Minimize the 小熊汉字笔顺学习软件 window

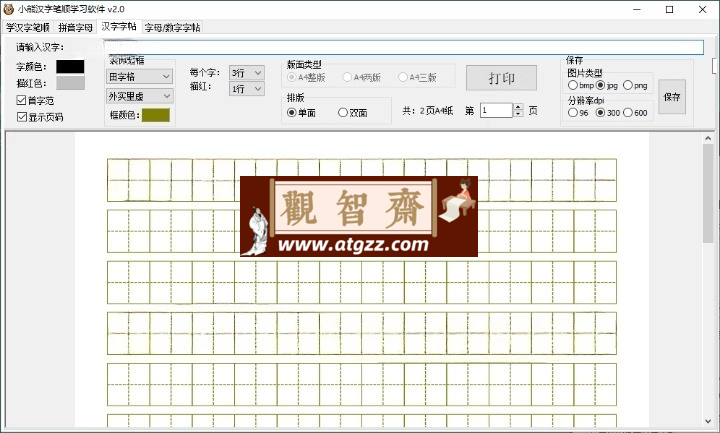[637, 9]
